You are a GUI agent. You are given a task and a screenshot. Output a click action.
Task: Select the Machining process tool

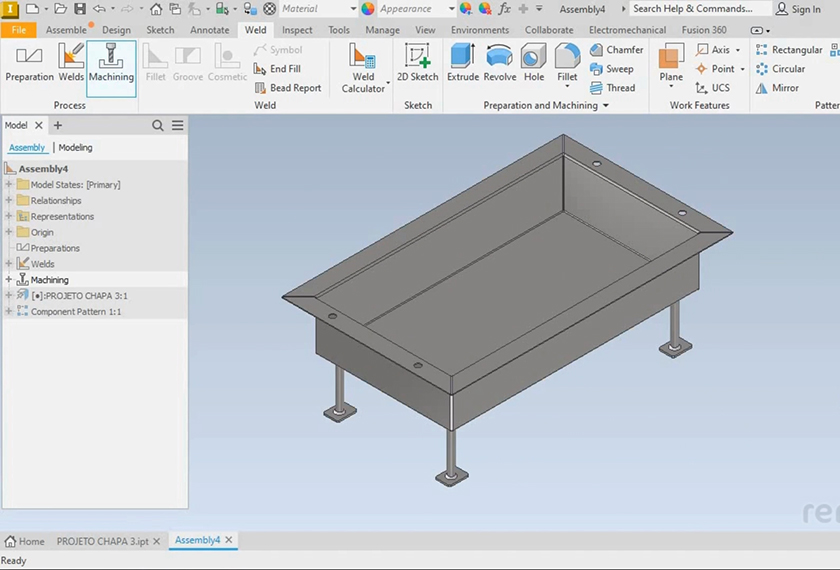[x=111, y=66]
